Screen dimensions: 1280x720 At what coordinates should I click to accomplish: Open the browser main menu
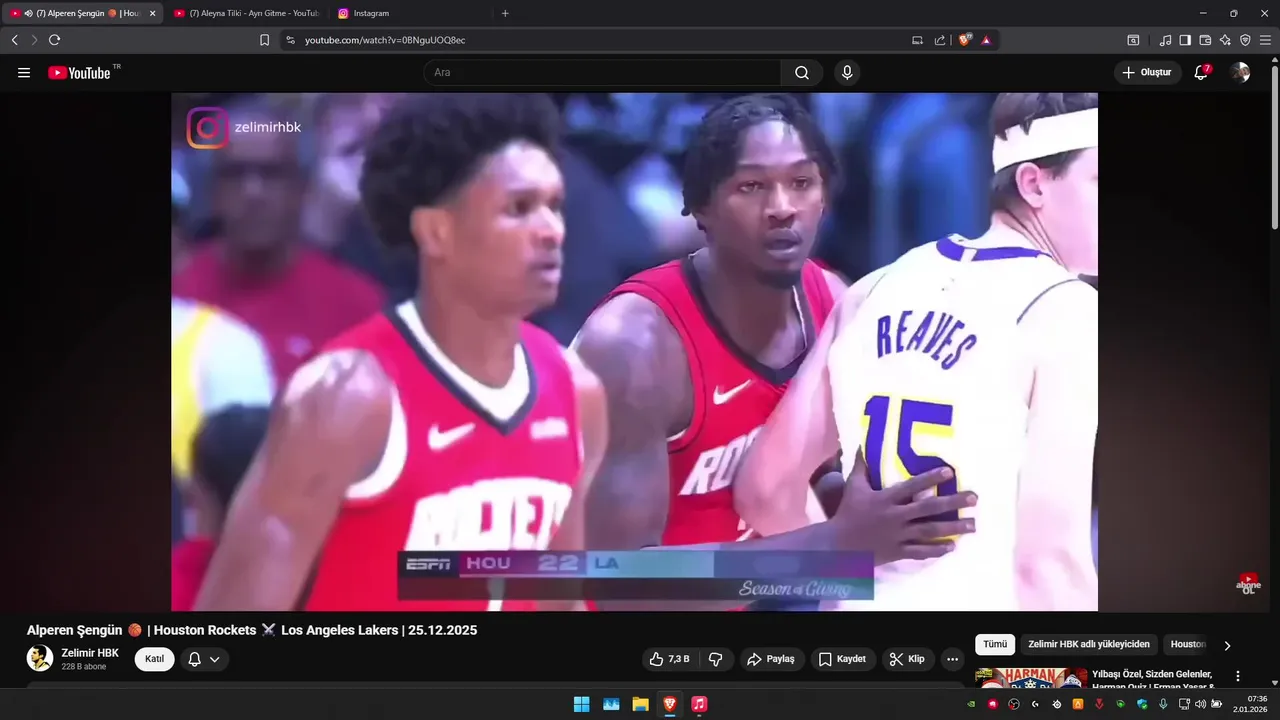[1265, 40]
